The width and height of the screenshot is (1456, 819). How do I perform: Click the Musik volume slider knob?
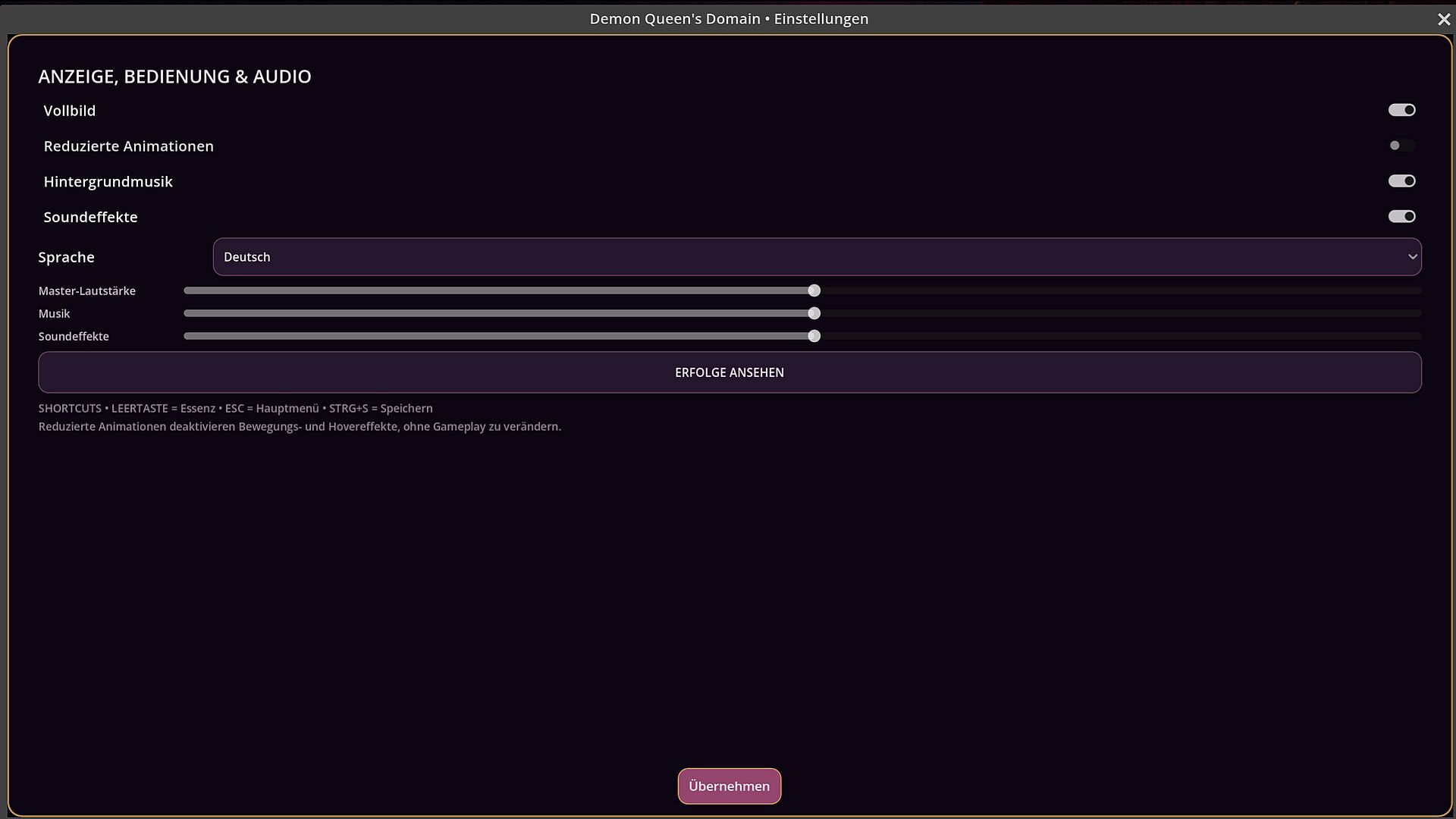(x=814, y=313)
